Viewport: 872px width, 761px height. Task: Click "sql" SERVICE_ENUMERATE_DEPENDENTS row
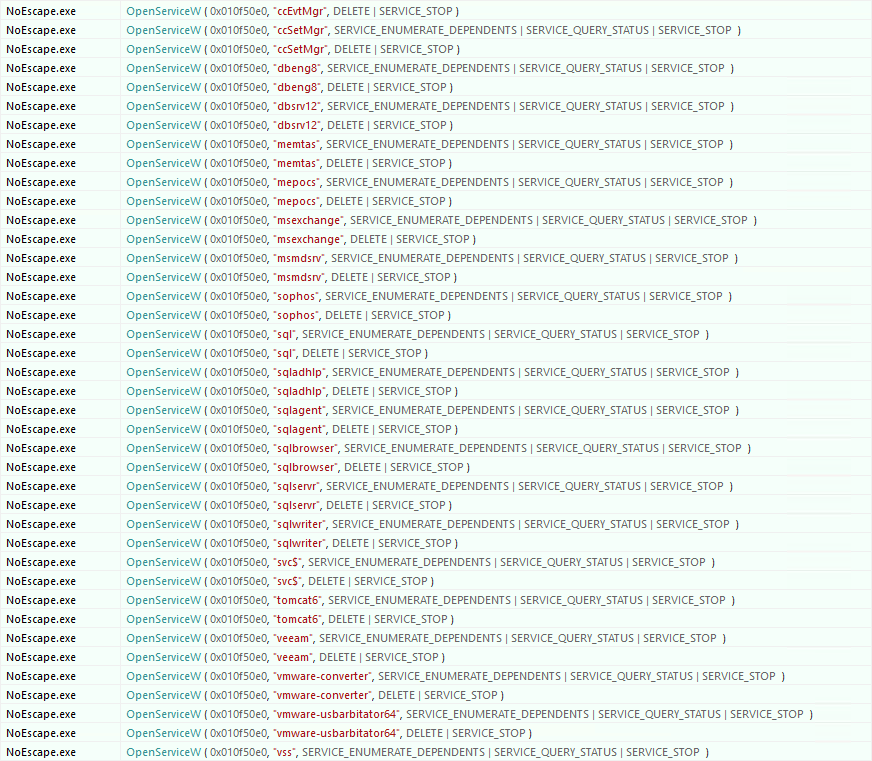(436, 334)
